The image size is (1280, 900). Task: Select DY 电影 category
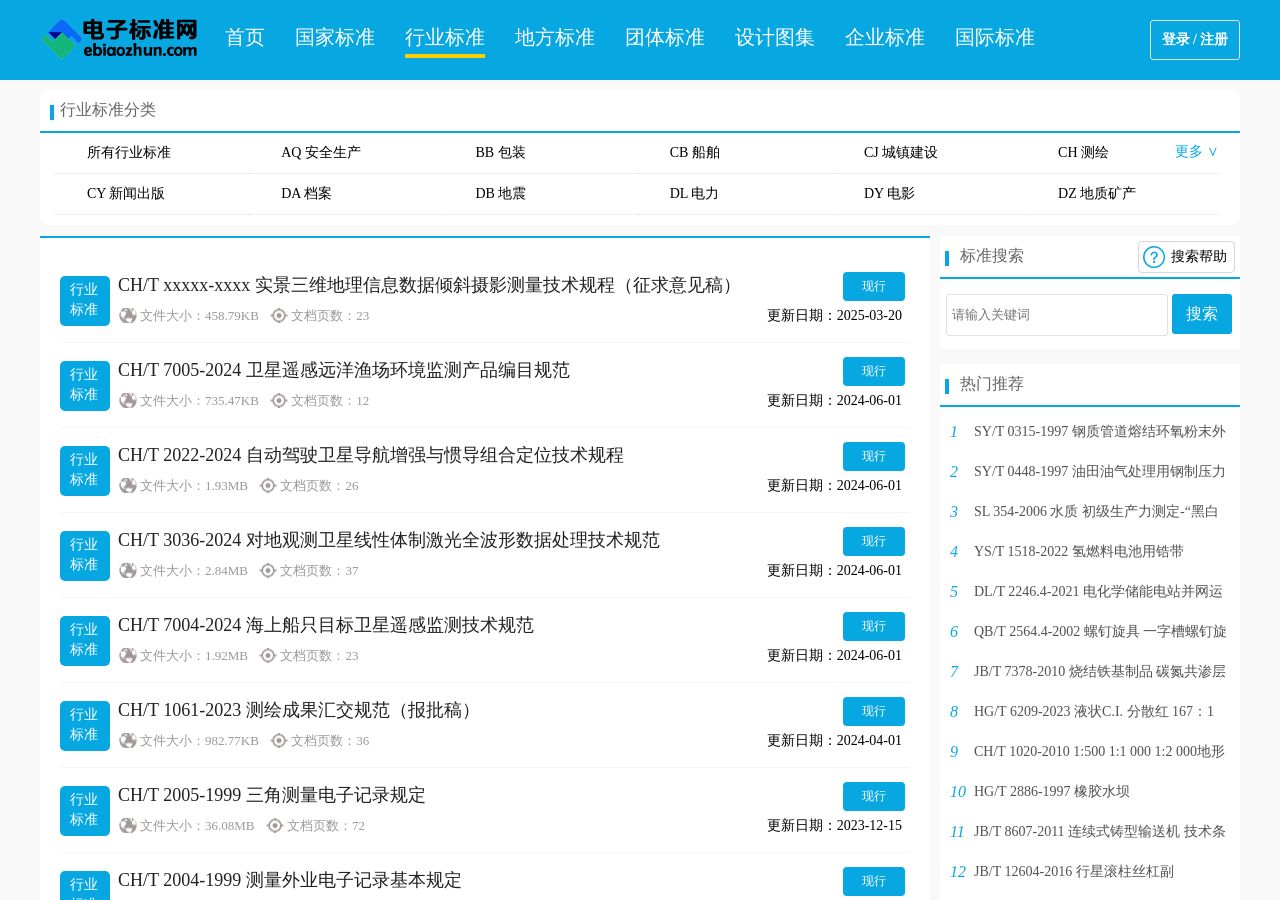click(889, 194)
